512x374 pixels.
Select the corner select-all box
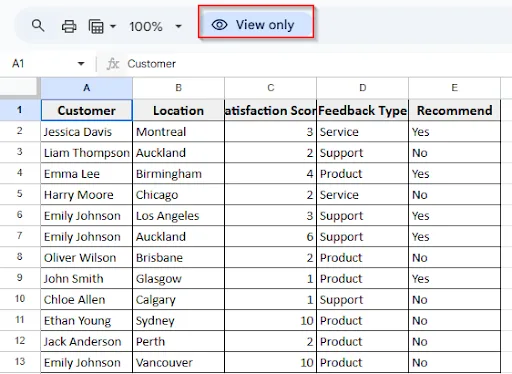click(19, 88)
